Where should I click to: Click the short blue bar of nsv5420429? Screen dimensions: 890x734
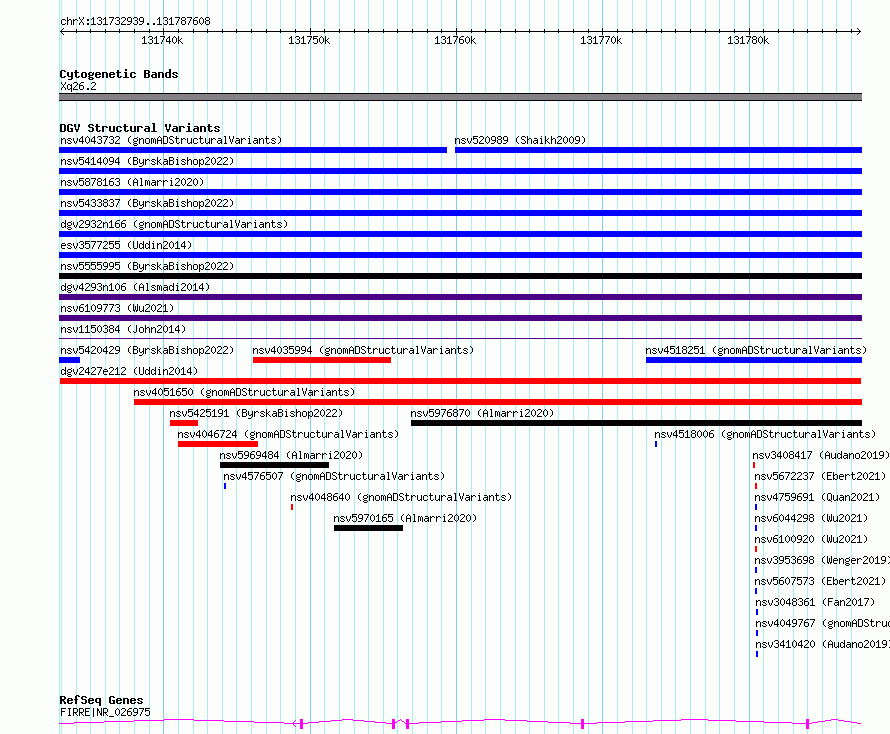tap(69, 360)
